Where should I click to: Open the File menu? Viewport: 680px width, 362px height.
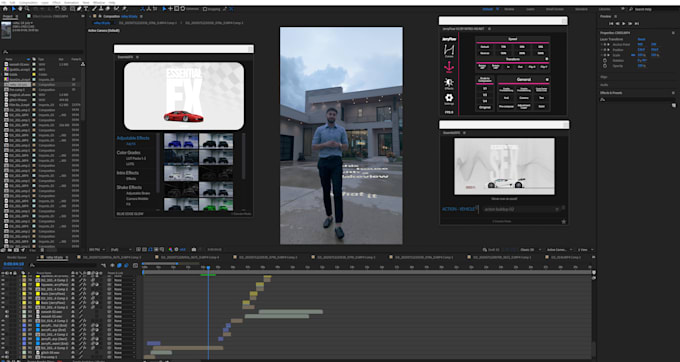coord(3,3)
